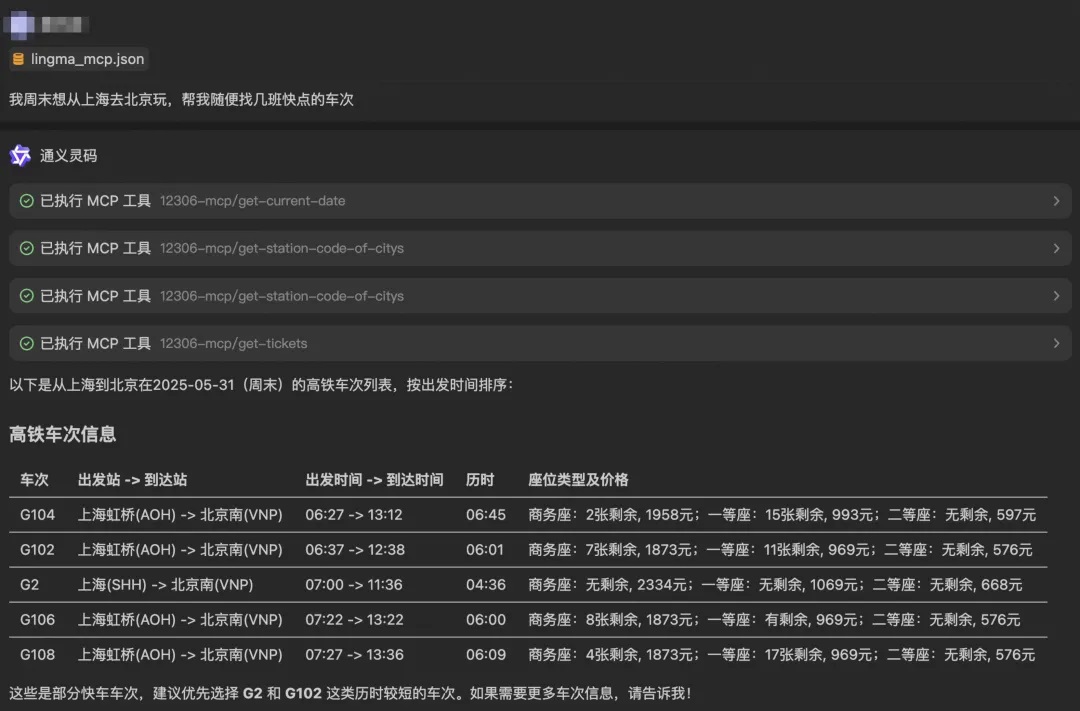Click the 04:36 duration cell
1080x711 pixels.
486,585
